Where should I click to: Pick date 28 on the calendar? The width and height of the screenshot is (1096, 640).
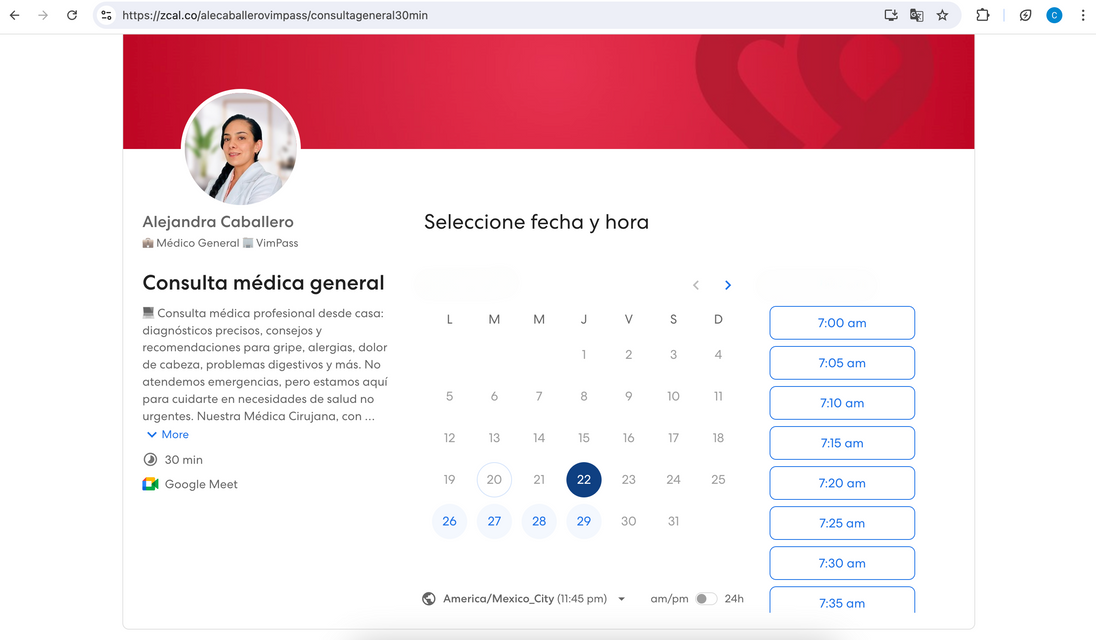click(x=539, y=521)
